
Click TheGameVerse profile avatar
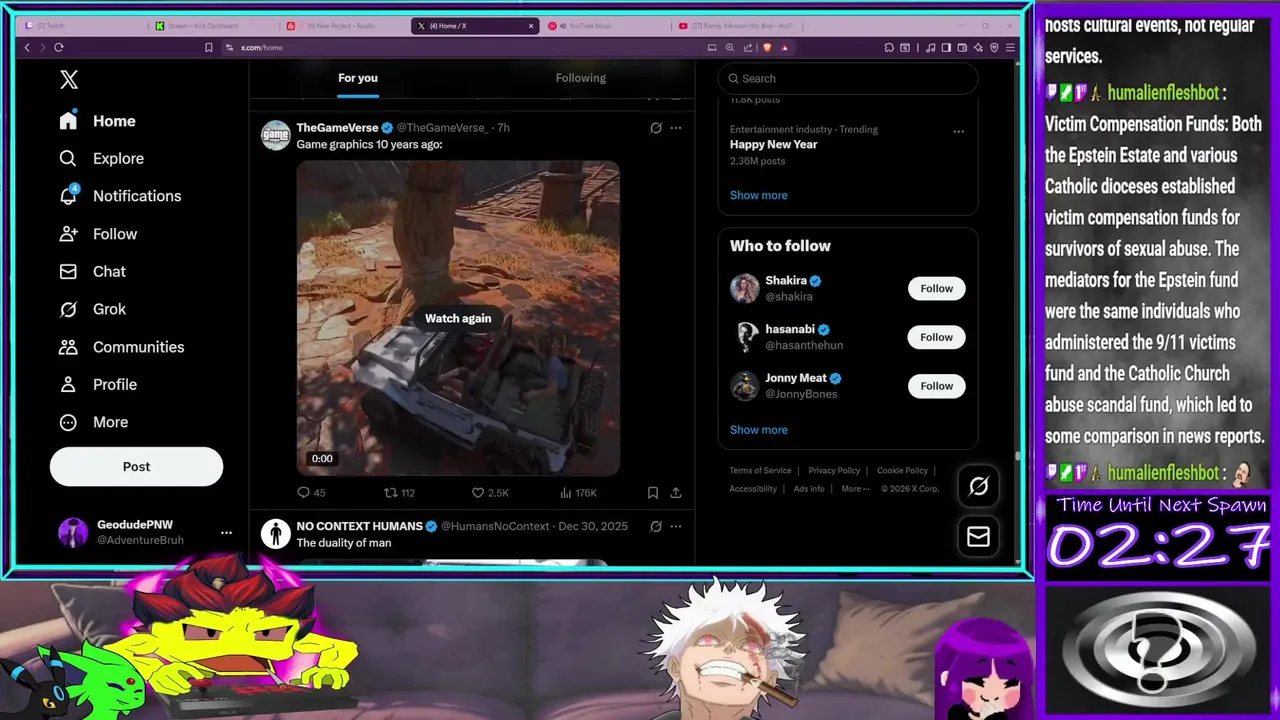click(275, 135)
